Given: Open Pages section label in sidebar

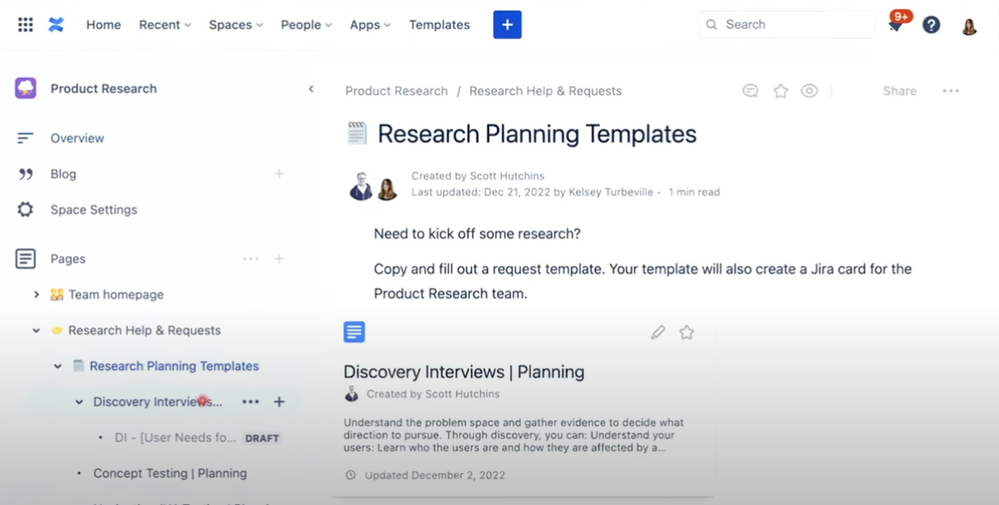Looking at the screenshot, I should pos(68,259).
